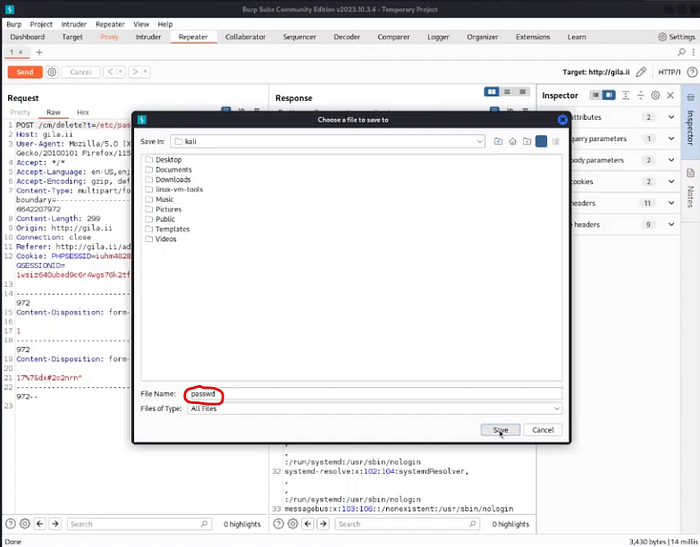Set top-bottom request/response layout

(507, 92)
